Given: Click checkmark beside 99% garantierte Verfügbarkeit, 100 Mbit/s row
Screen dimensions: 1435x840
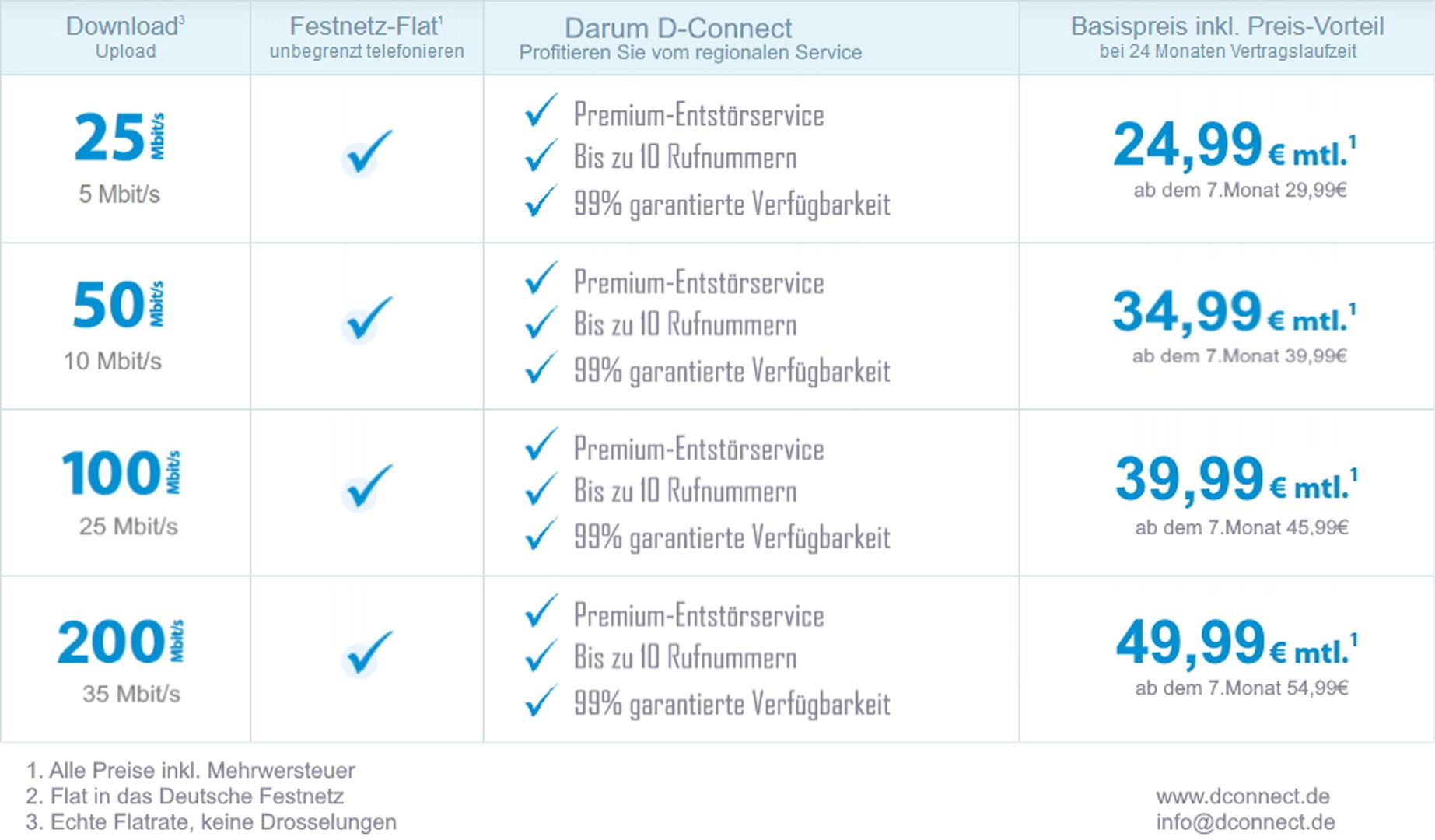Looking at the screenshot, I should tap(541, 535).
